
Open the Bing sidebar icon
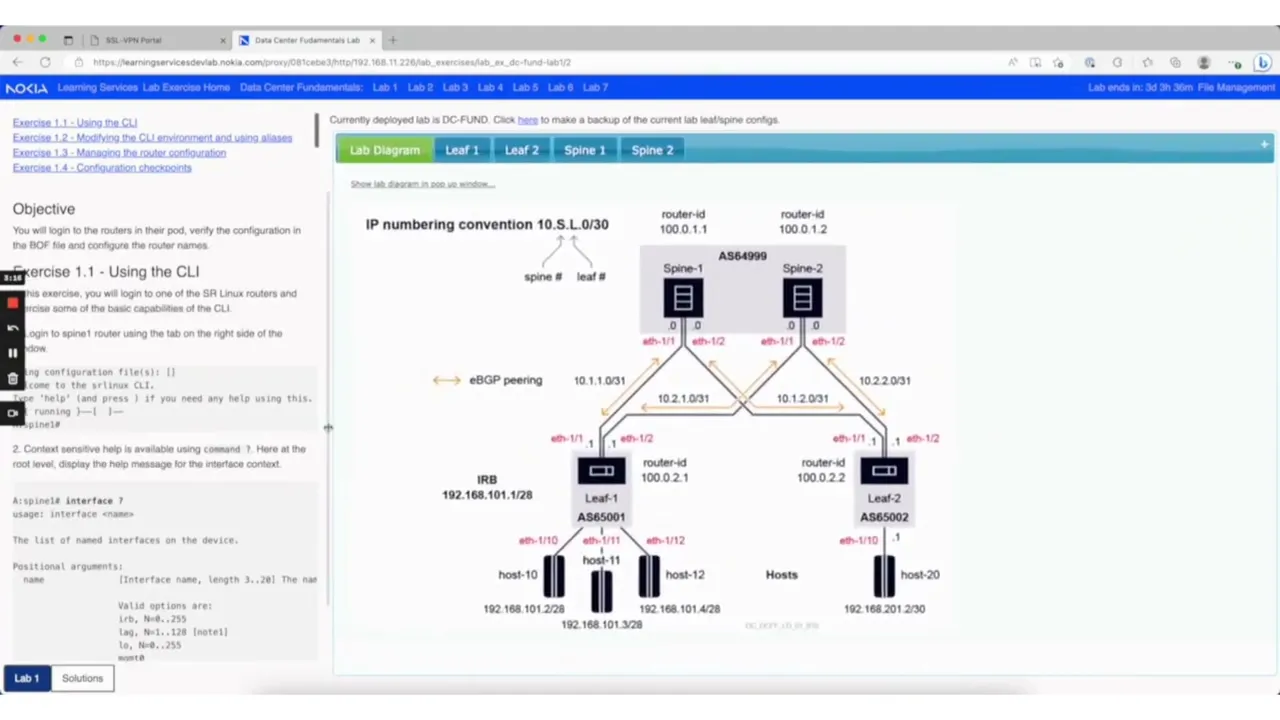[1262, 62]
